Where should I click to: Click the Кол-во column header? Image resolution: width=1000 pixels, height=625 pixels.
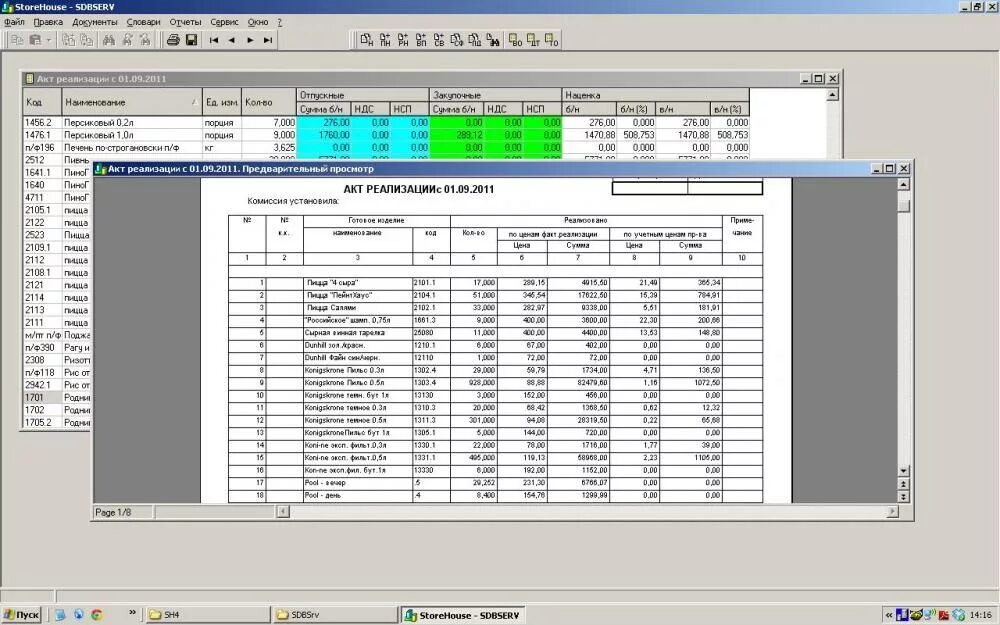[x=268, y=102]
